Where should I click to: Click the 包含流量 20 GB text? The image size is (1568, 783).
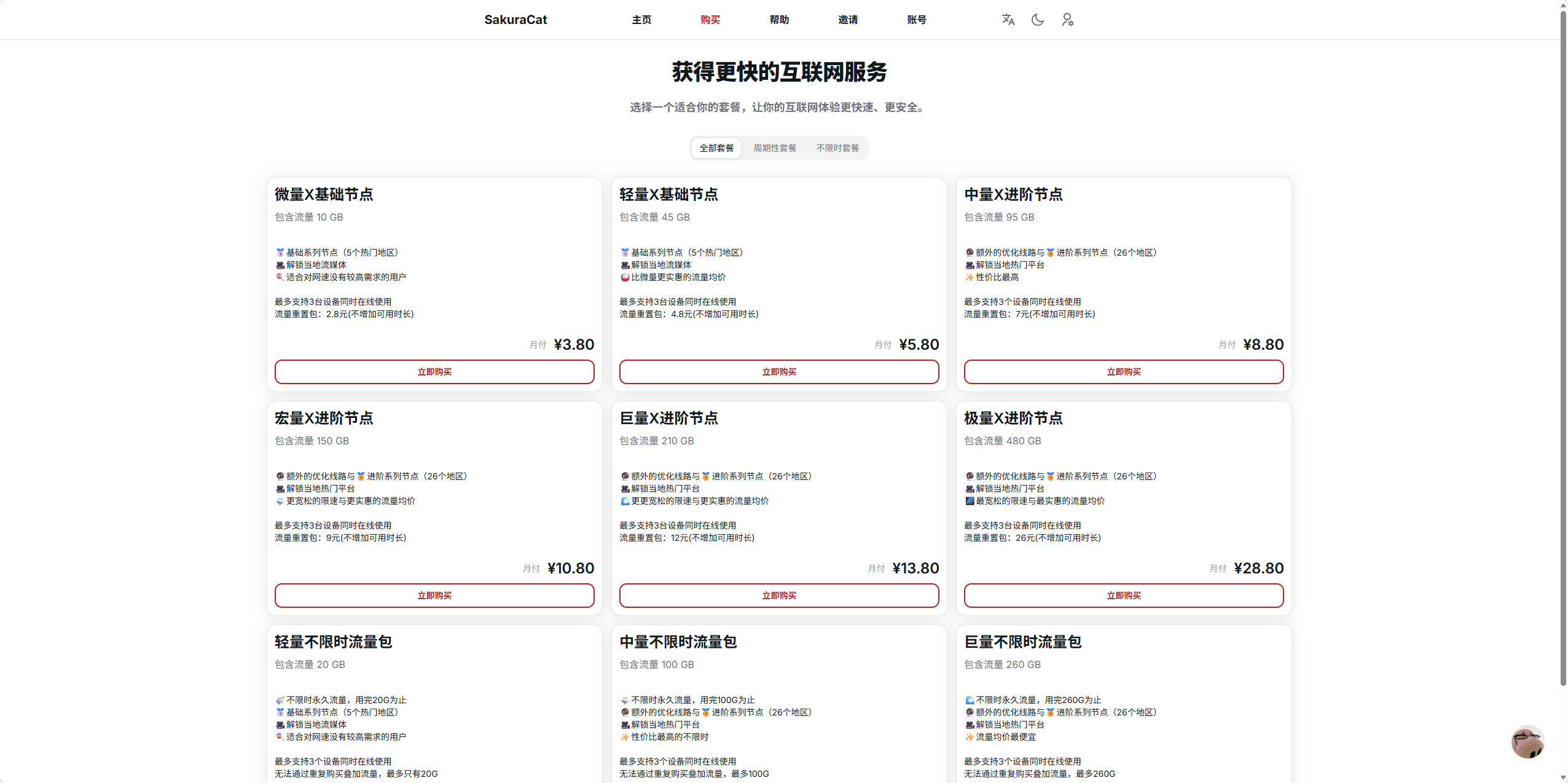click(310, 665)
